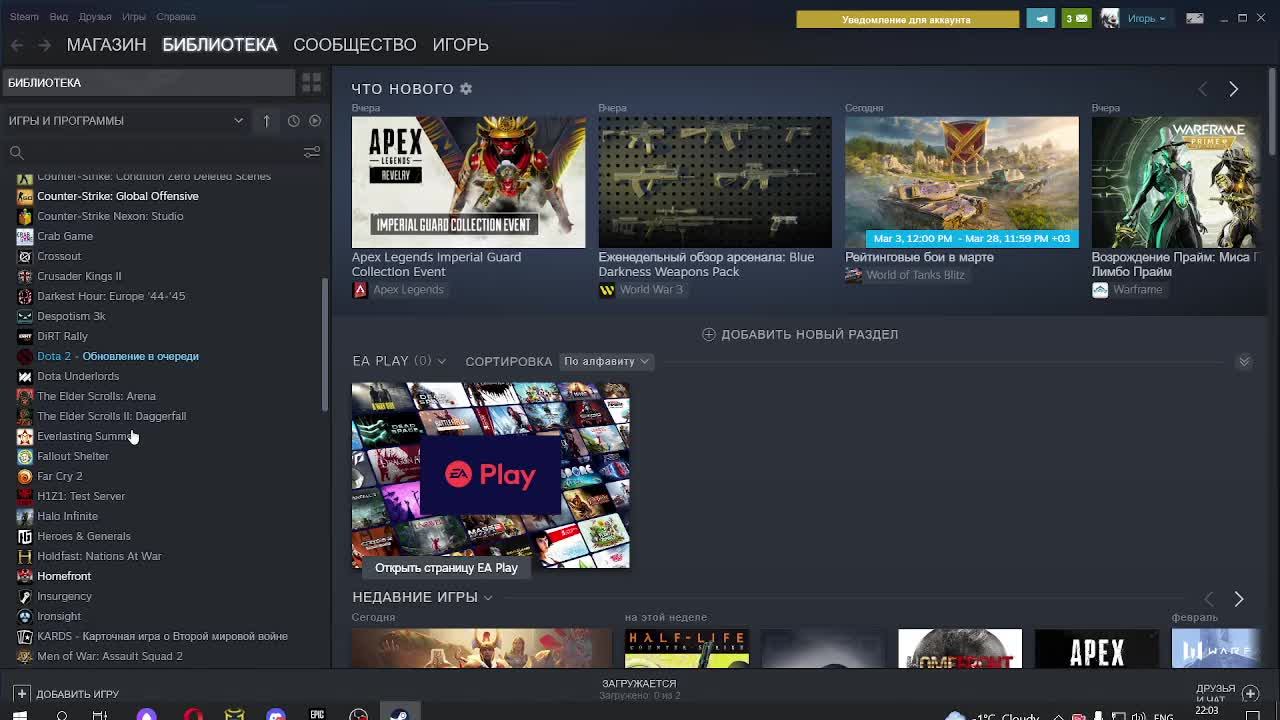Open the announcements megaphone icon
Image resolution: width=1280 pixels, height=720 pixels.
click(1041, 18)
